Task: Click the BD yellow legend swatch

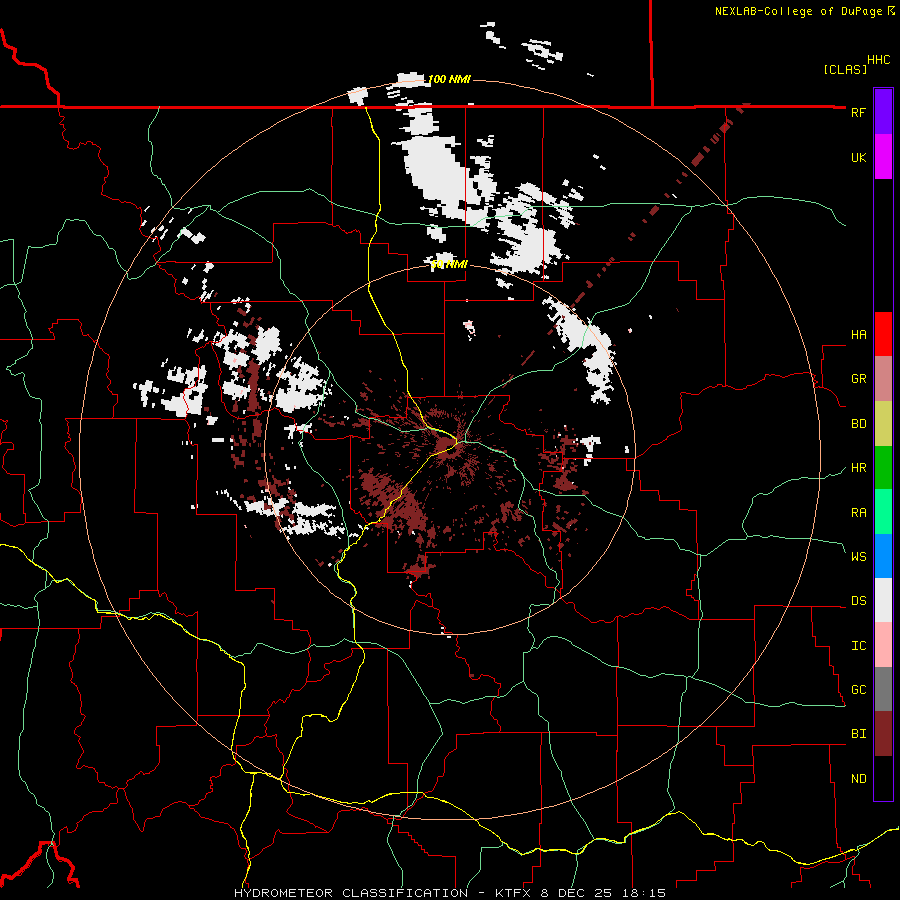Action: (883, 424)
